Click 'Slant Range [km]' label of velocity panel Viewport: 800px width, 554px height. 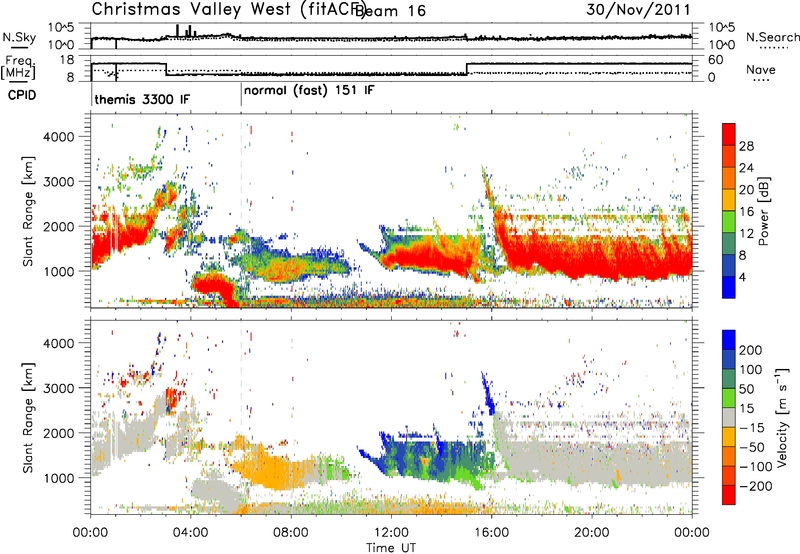[28, 417]
